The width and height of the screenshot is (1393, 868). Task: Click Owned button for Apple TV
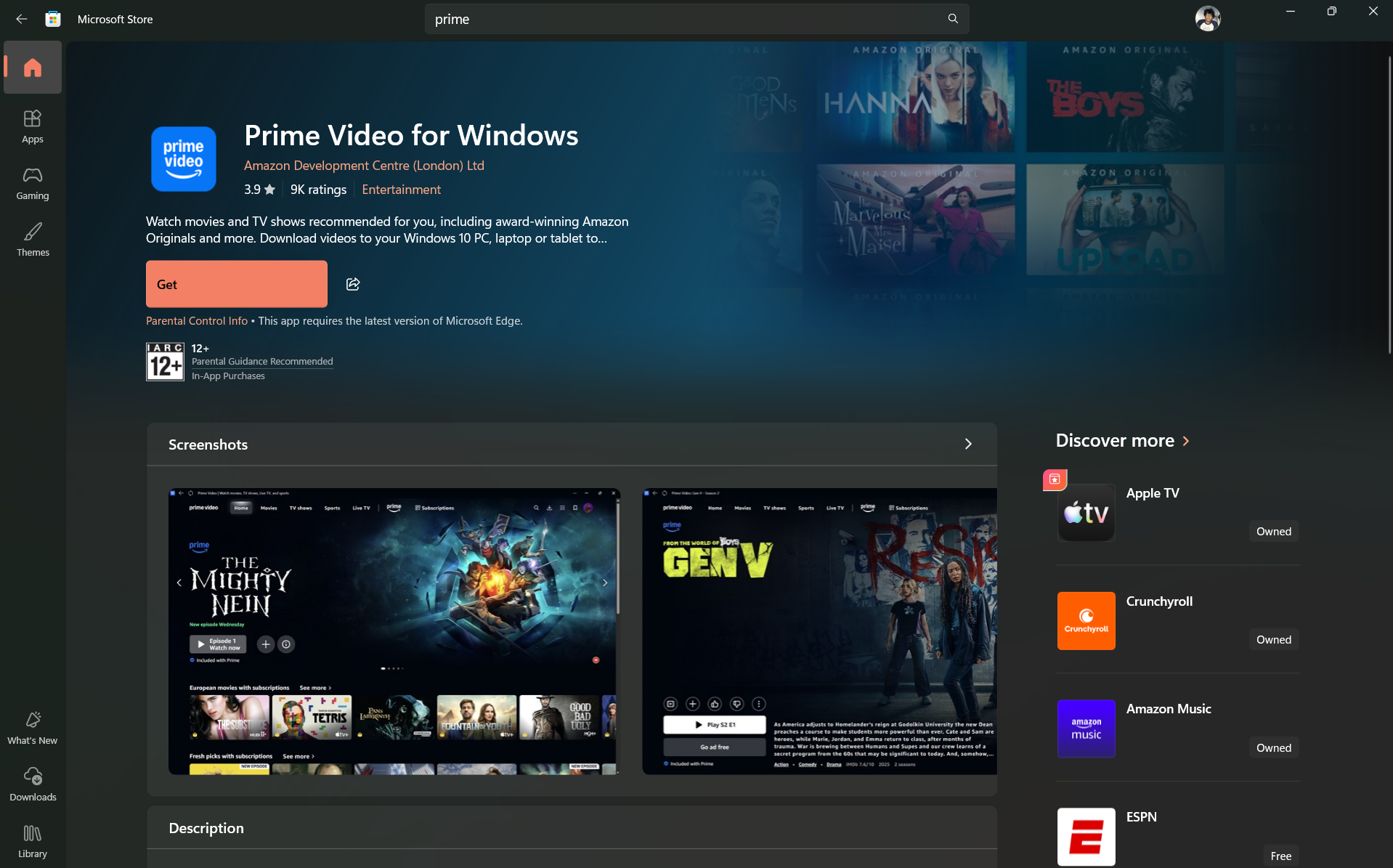(1273, 532)
